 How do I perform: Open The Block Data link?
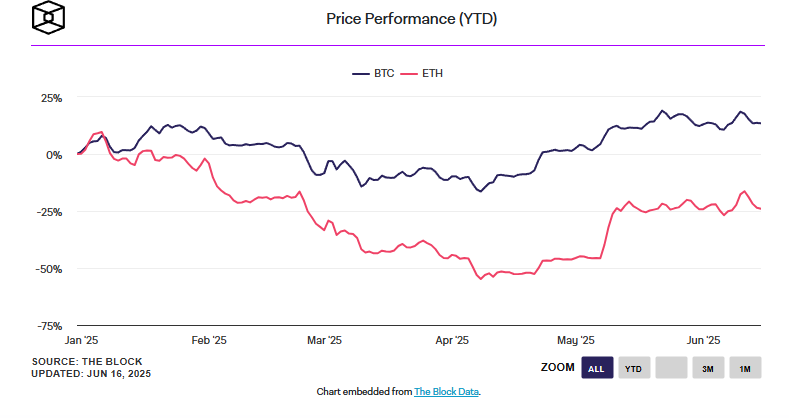[447, 391]
